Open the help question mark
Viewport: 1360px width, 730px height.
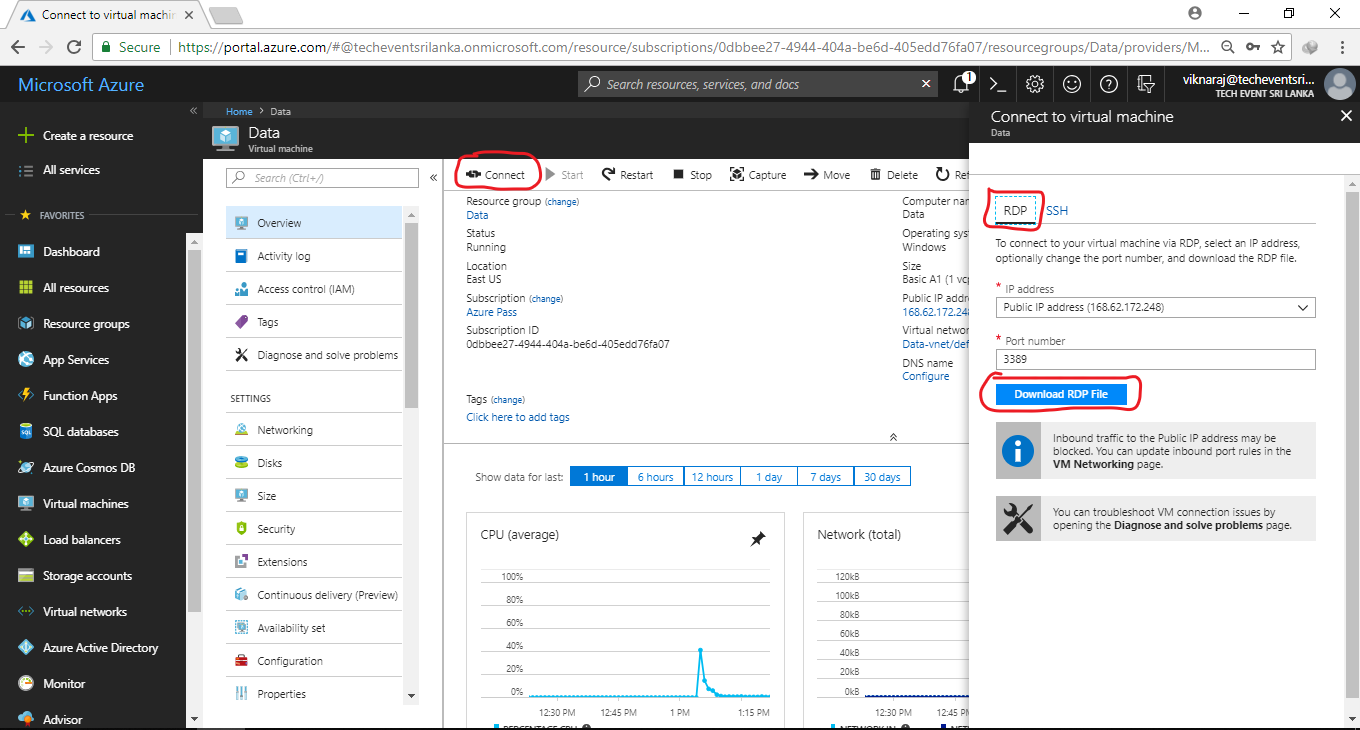[1108, 84]
